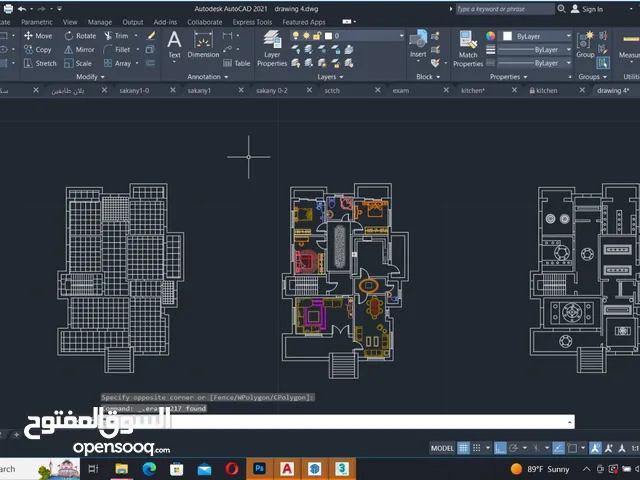Viewport: 640px width, 480px height.
Task: Activate the Trim tool
Action: [116, 36]
